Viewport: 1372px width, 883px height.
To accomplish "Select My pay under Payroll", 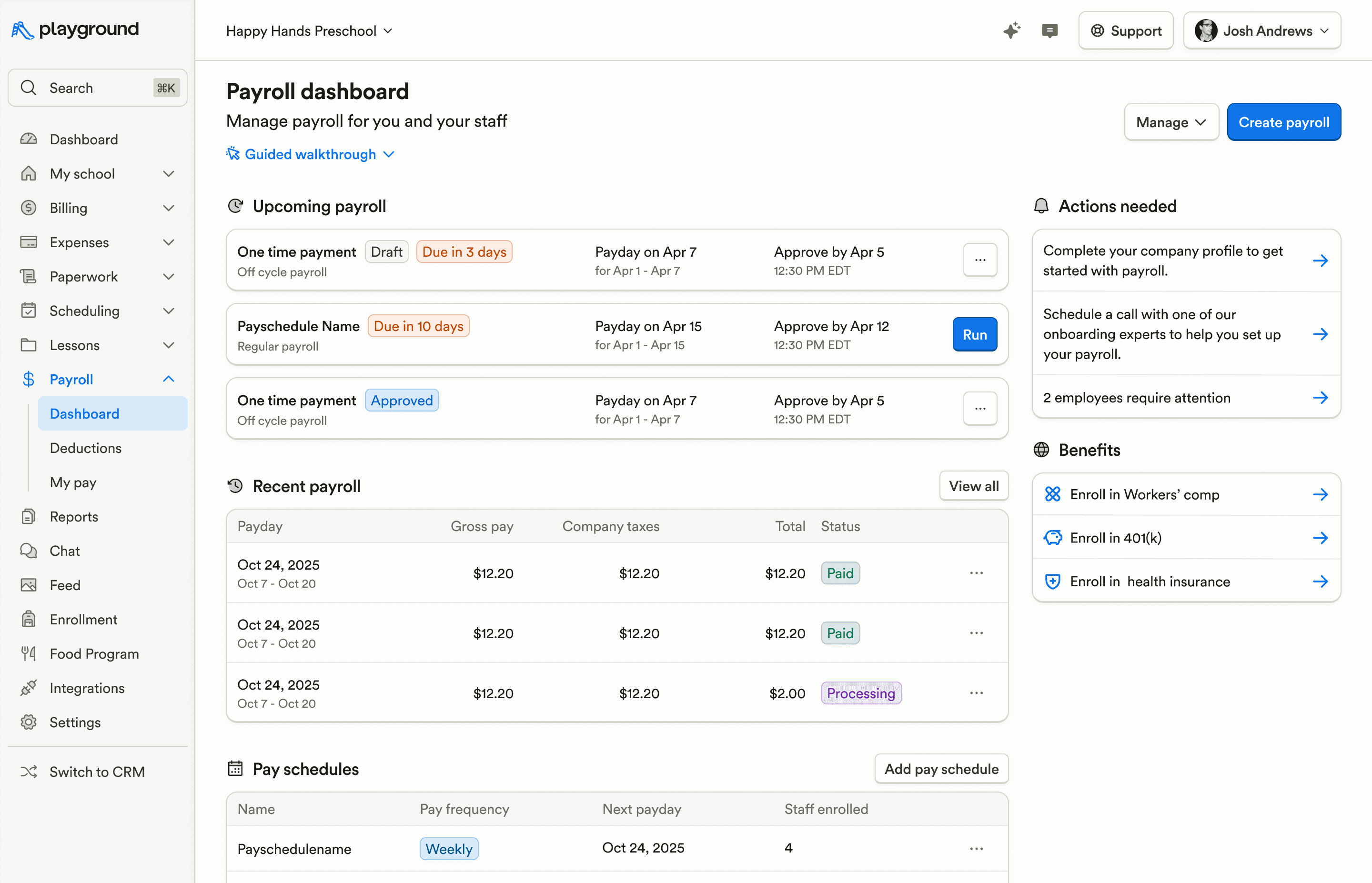I will tap(73, 482).
